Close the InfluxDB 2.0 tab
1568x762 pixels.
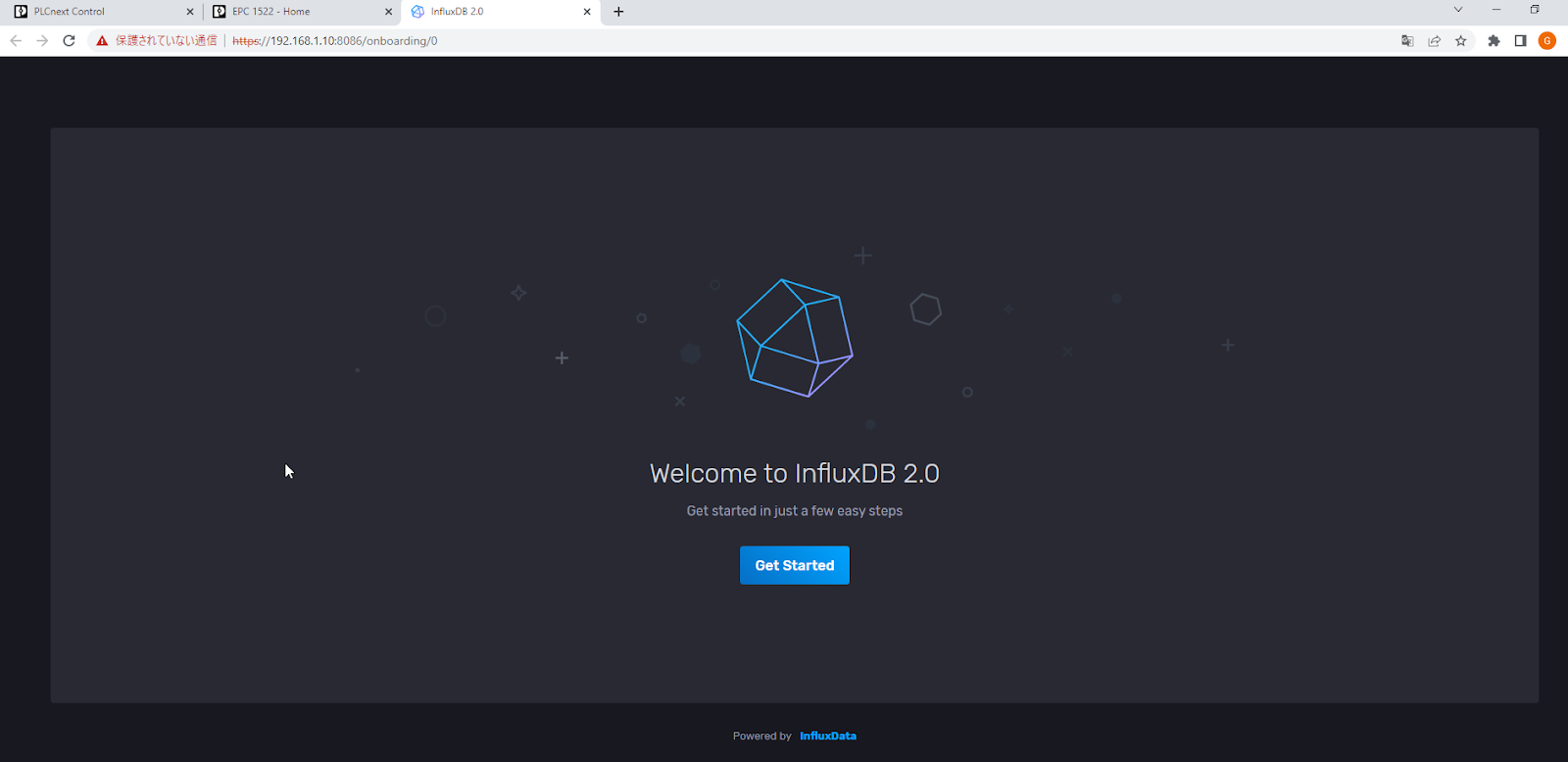587,12
